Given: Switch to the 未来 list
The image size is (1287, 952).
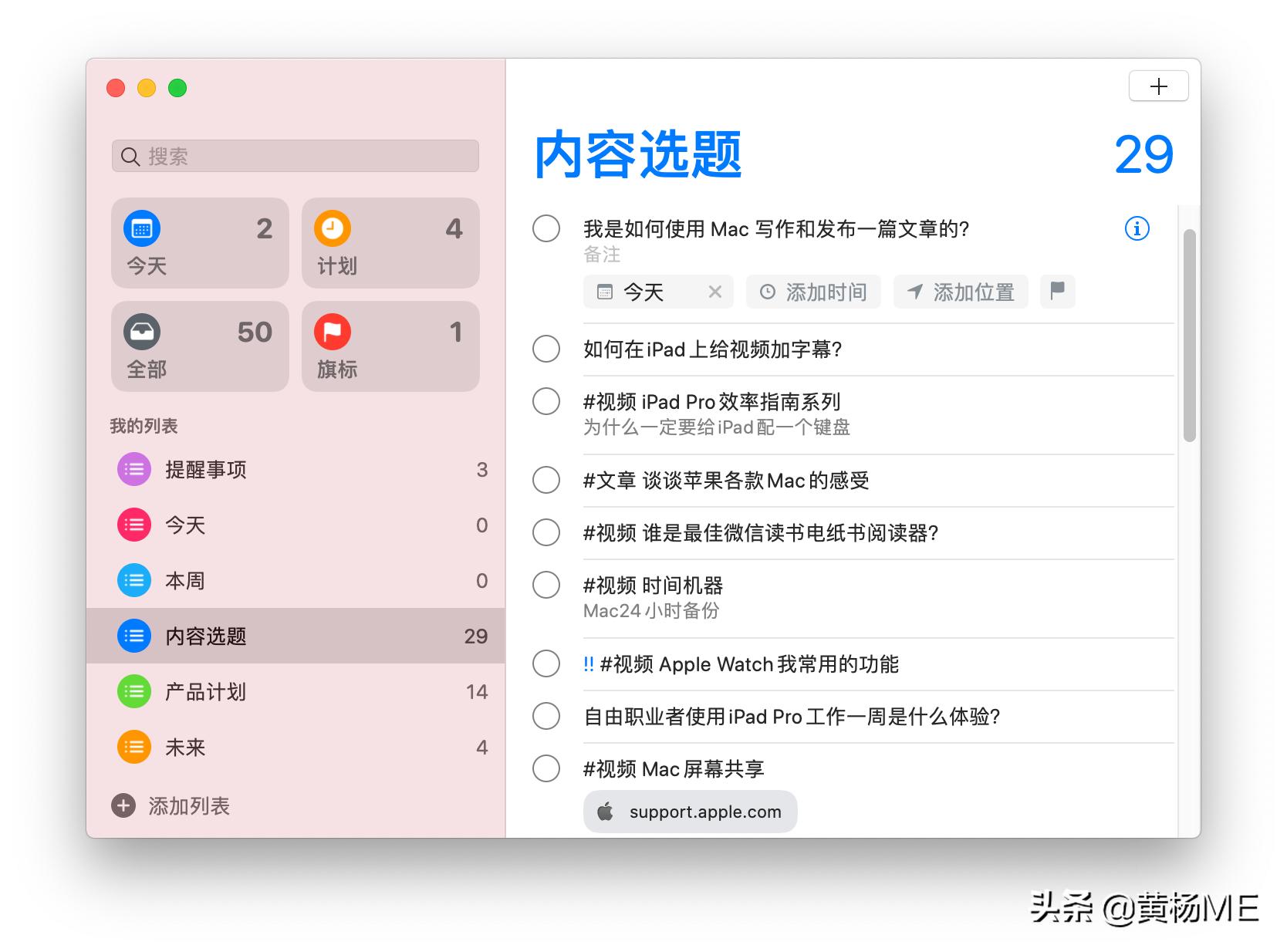Looking at the screenshot, I should click(184, 747).
